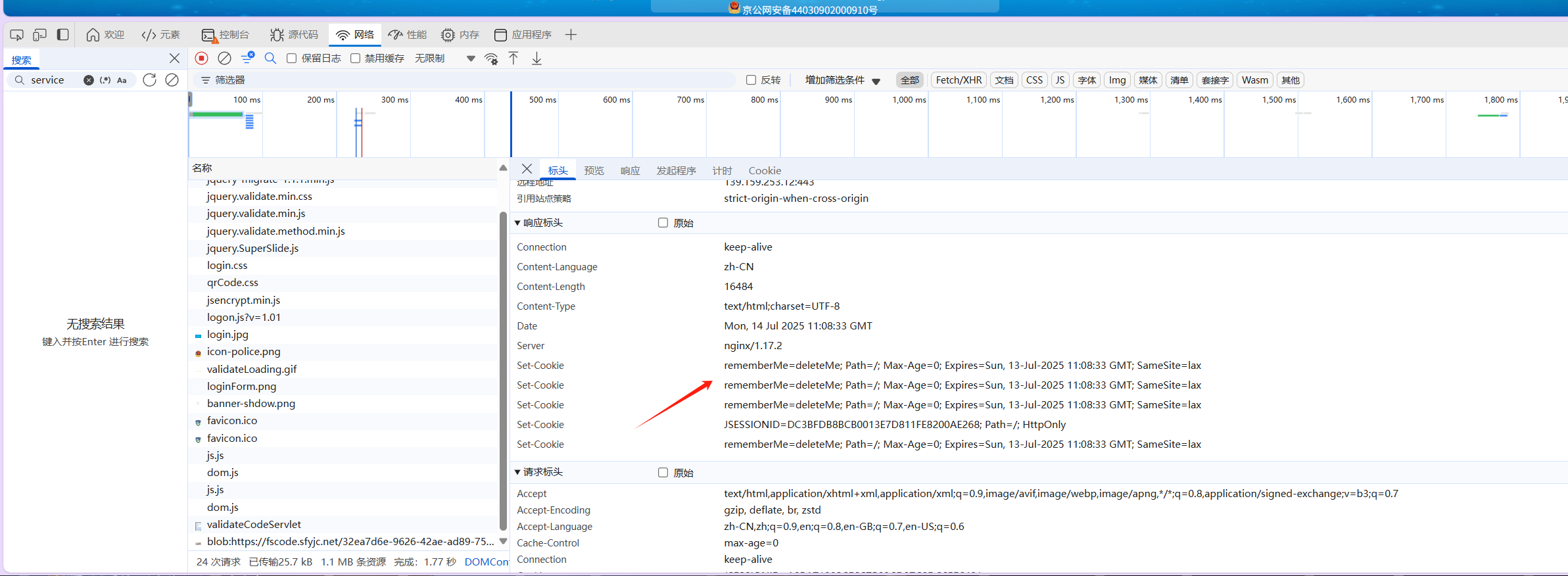
Task: Open the Timing details tab
Action: coord(722,170)
